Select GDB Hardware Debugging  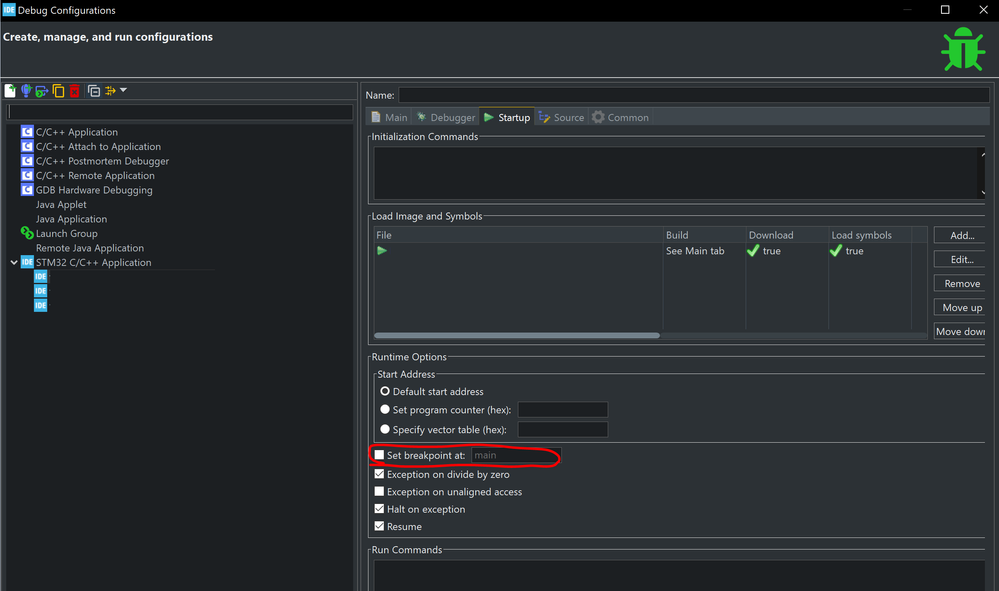click(x=94, y=190)
